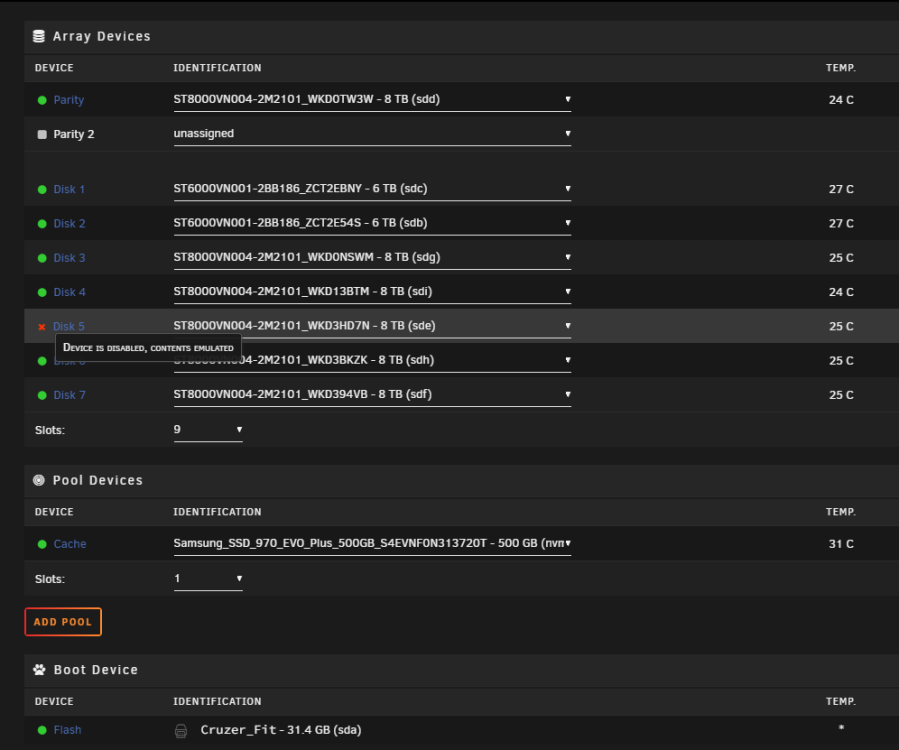Image resolution: width=899 pixels, height=750 pixels.
Task: Click the grey status square for Parity 2
Action: pos(42,134)
